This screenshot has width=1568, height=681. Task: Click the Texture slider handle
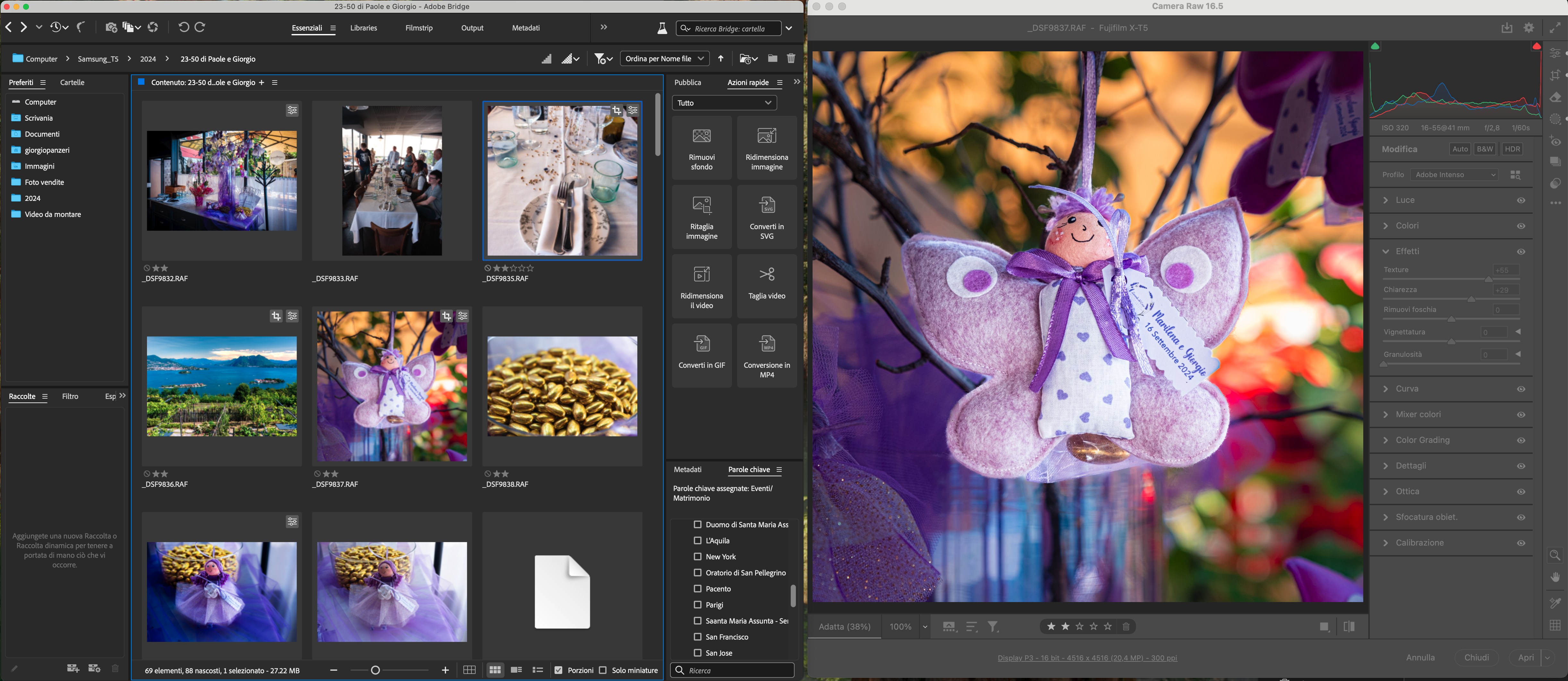pyautogui.click(x=1488, y=279)
